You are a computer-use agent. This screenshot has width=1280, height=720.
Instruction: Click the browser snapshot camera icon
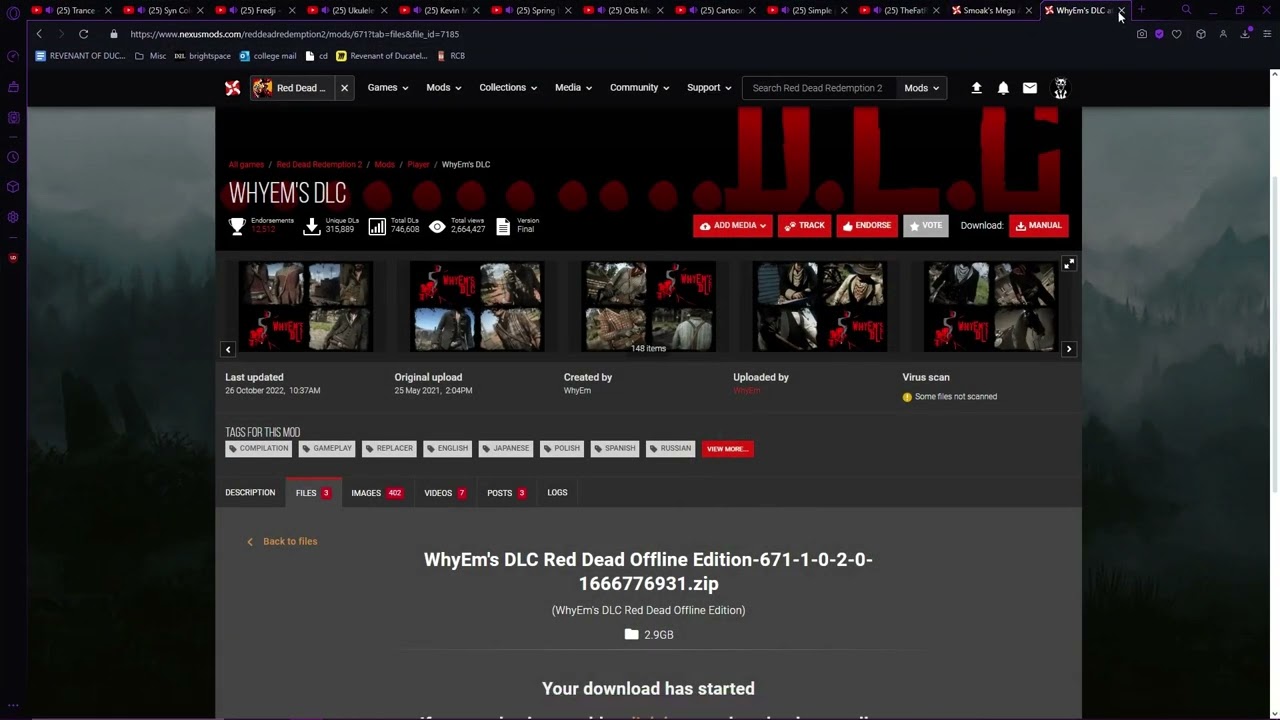click(x=1142, y=34)
